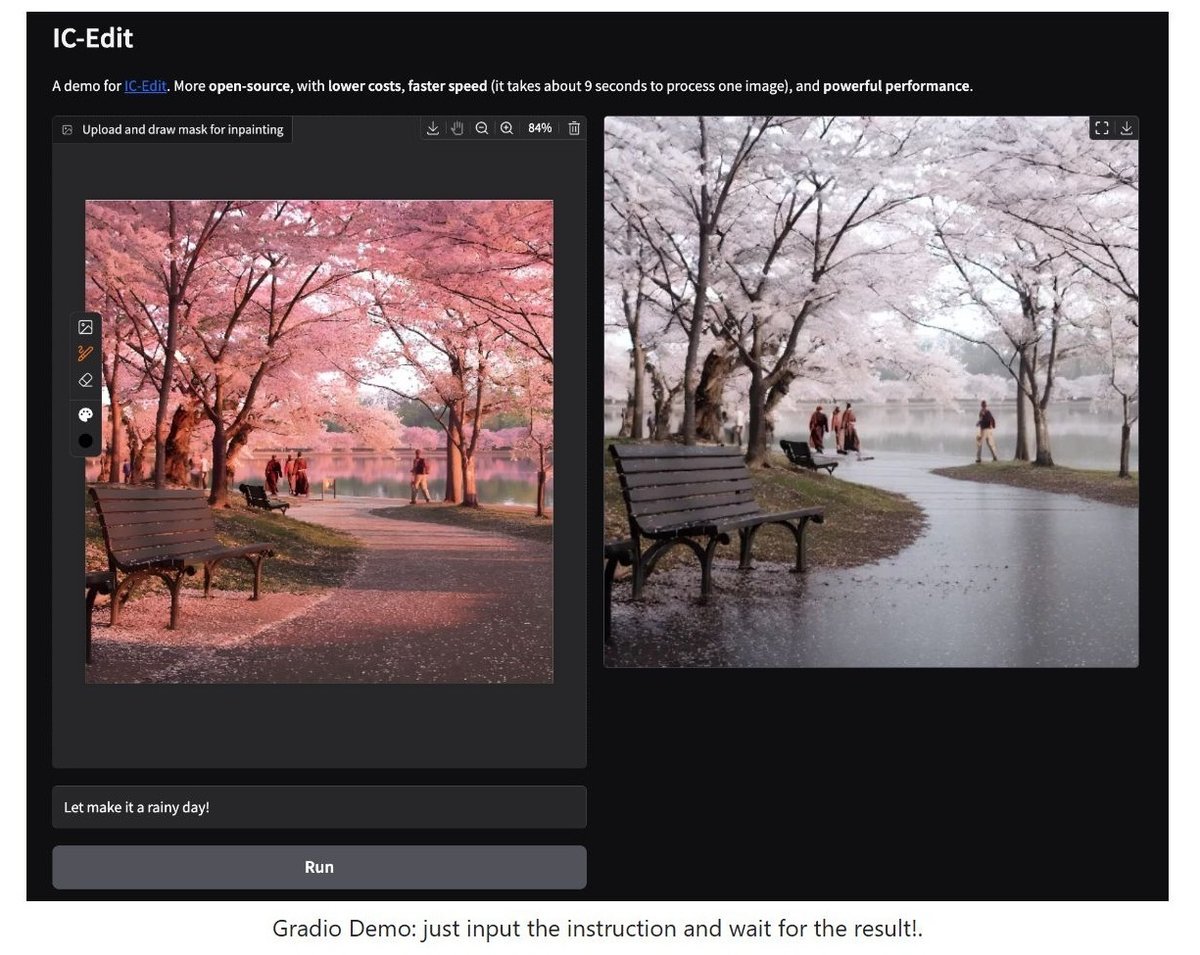Zoom in on the input image
Viewport: 1200px width, 955px height.
507,128
